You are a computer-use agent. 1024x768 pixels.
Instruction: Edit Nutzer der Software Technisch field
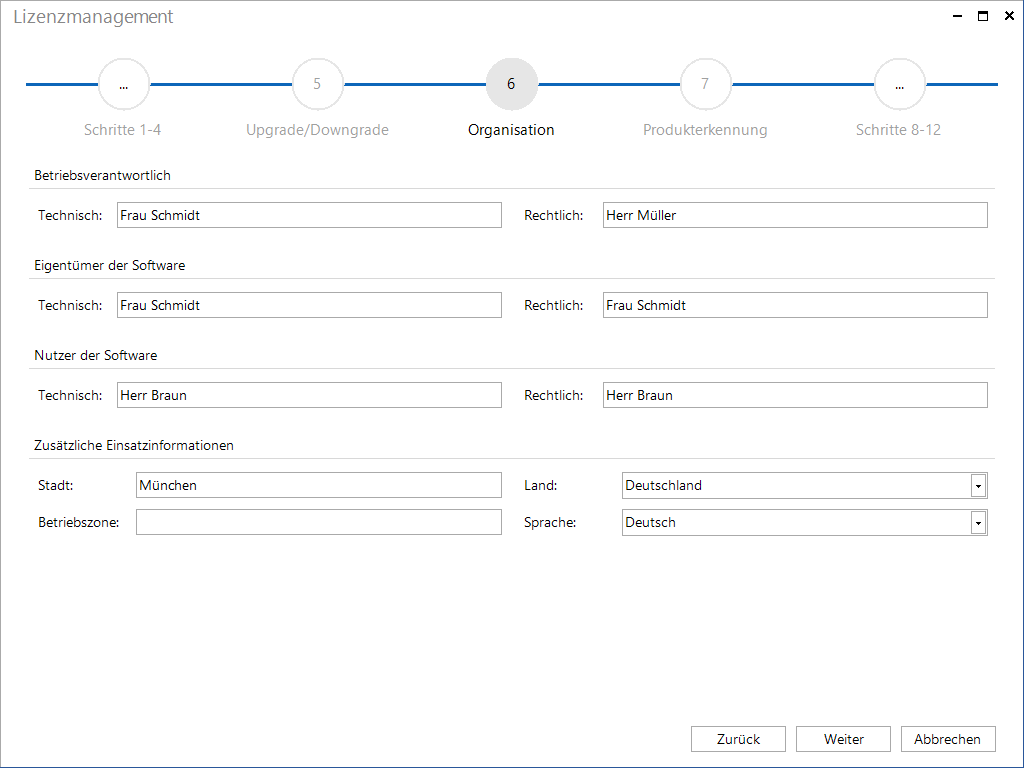pos(310,395)
